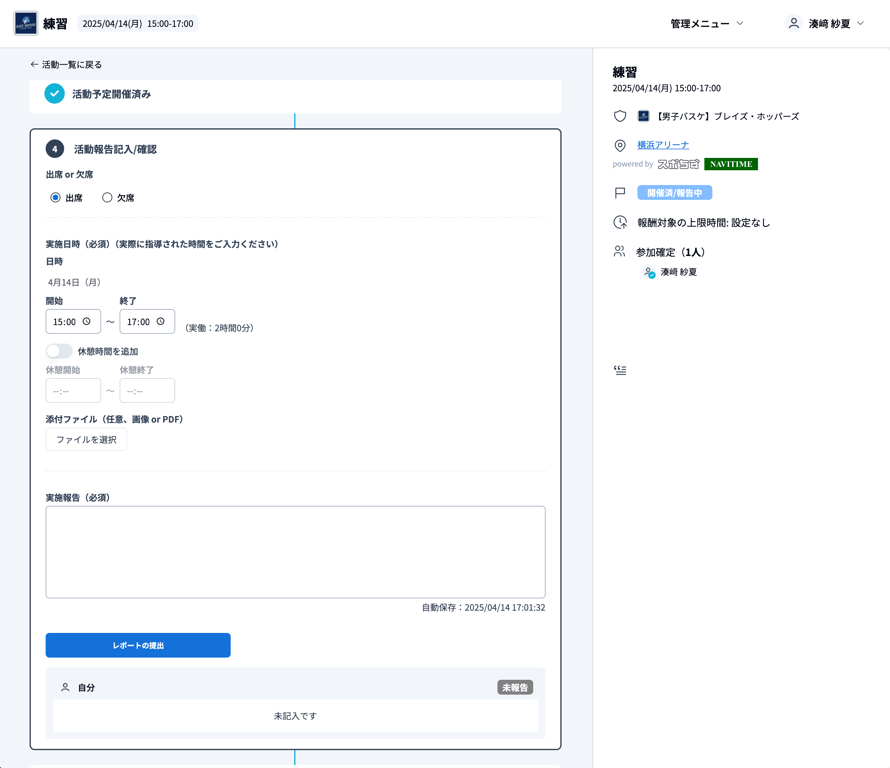Click the clock icon in start time field
This screenshot has width=890, height=768.
87,322
